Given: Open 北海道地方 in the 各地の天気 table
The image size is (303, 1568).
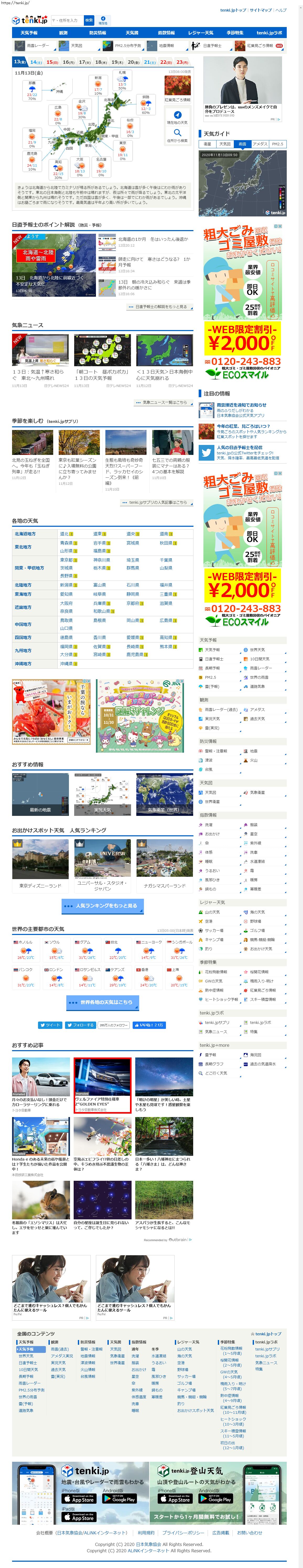Looking at the screenshot, I should pyautogui.click(x=25, y=534).
